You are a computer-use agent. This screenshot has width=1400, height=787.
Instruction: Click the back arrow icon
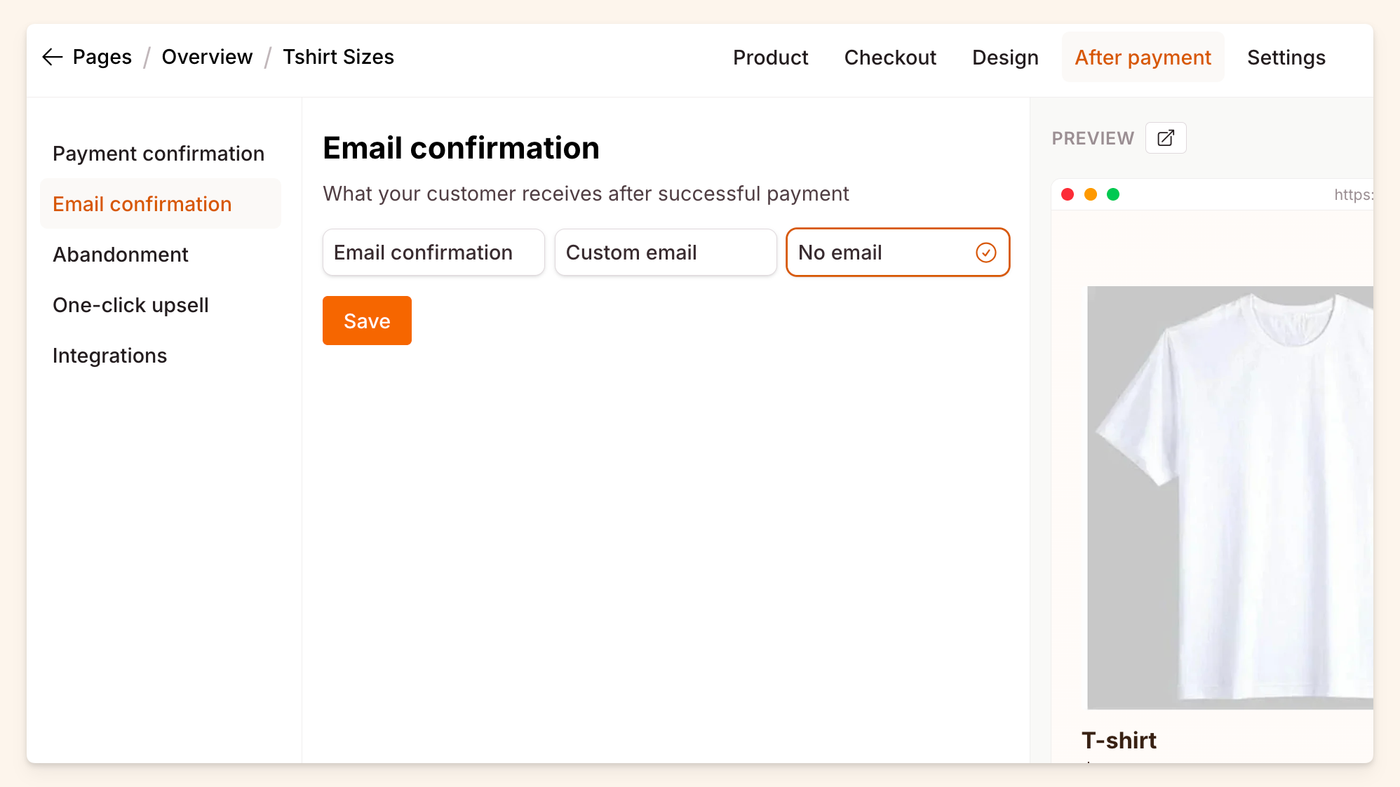[52, 57]
